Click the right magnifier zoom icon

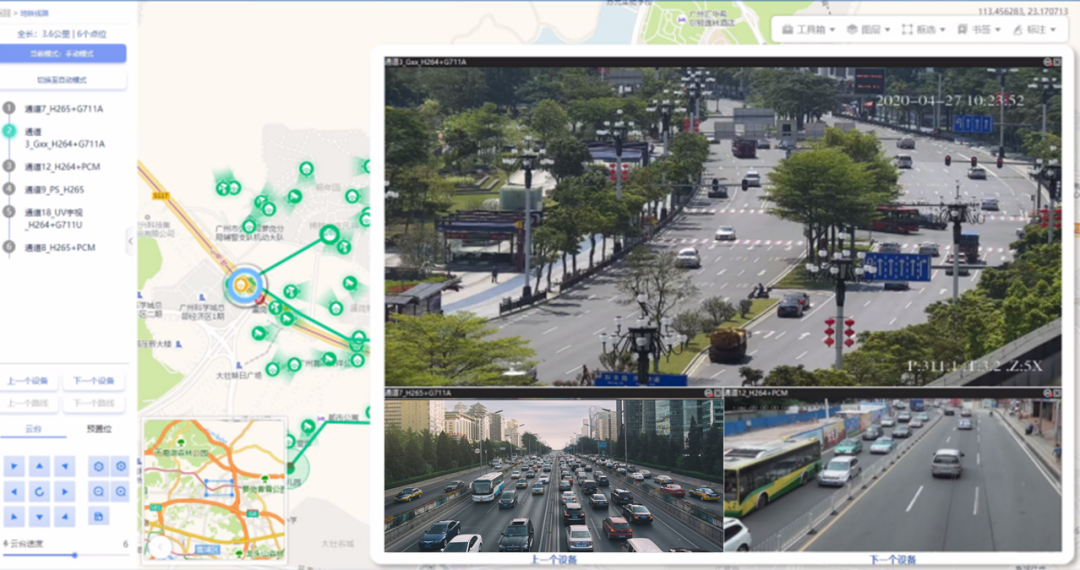tap(121, 492)
